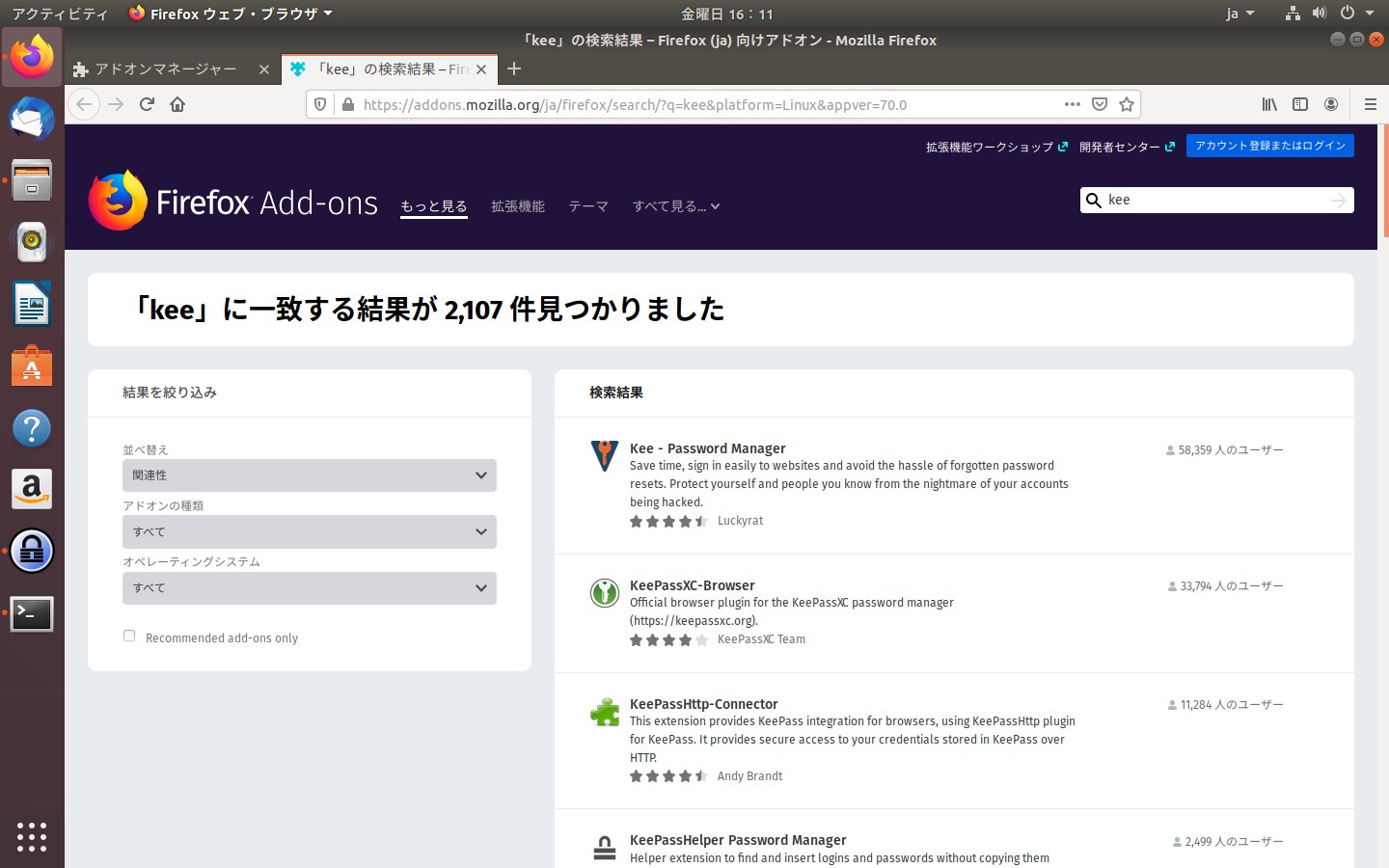Open the アドオンの種類 dropdown
Viewport: 1389px width, 868px height.
pyautogui.click(x=310, y=531)
